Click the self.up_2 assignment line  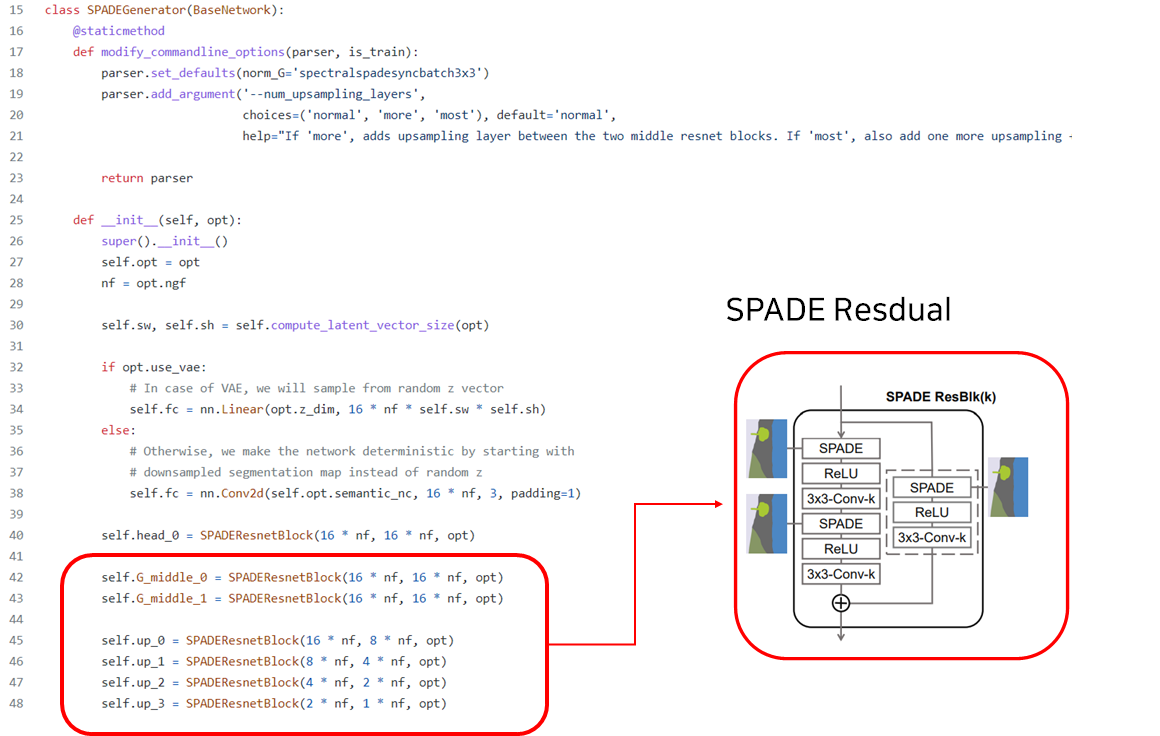[x=274, y=683]
